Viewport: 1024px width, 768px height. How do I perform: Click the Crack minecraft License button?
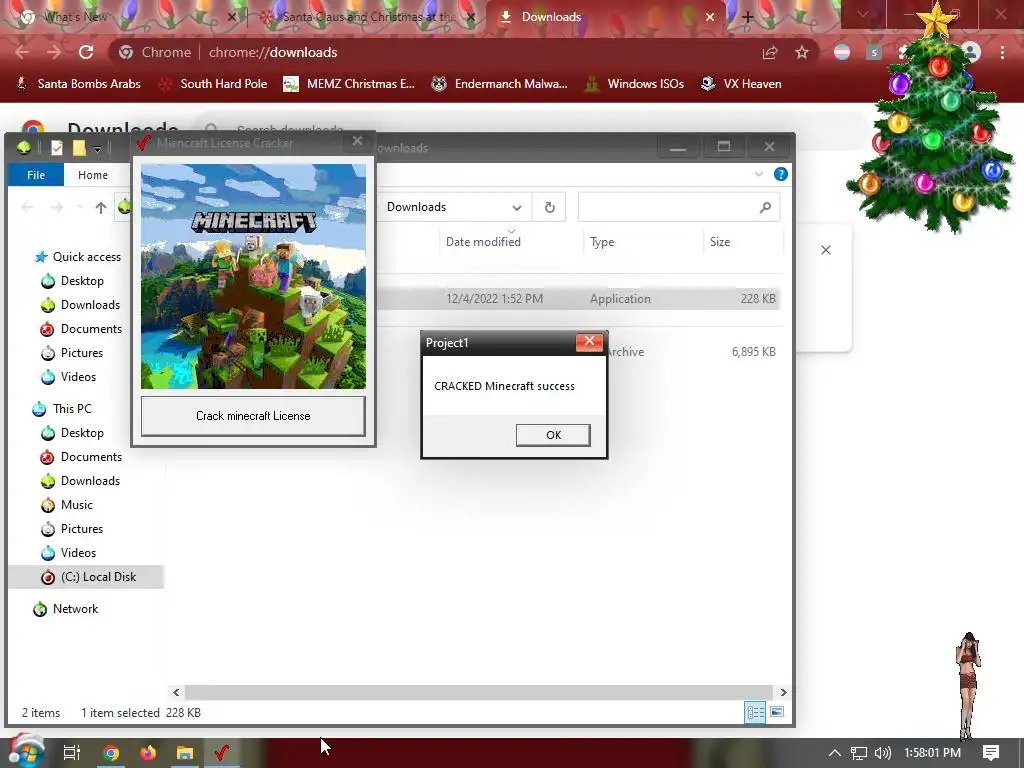pos(253,416)
